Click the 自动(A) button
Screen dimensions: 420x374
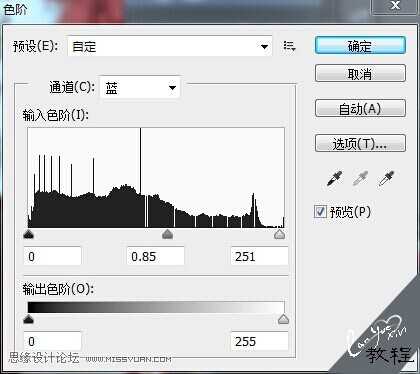coord(360,108)
